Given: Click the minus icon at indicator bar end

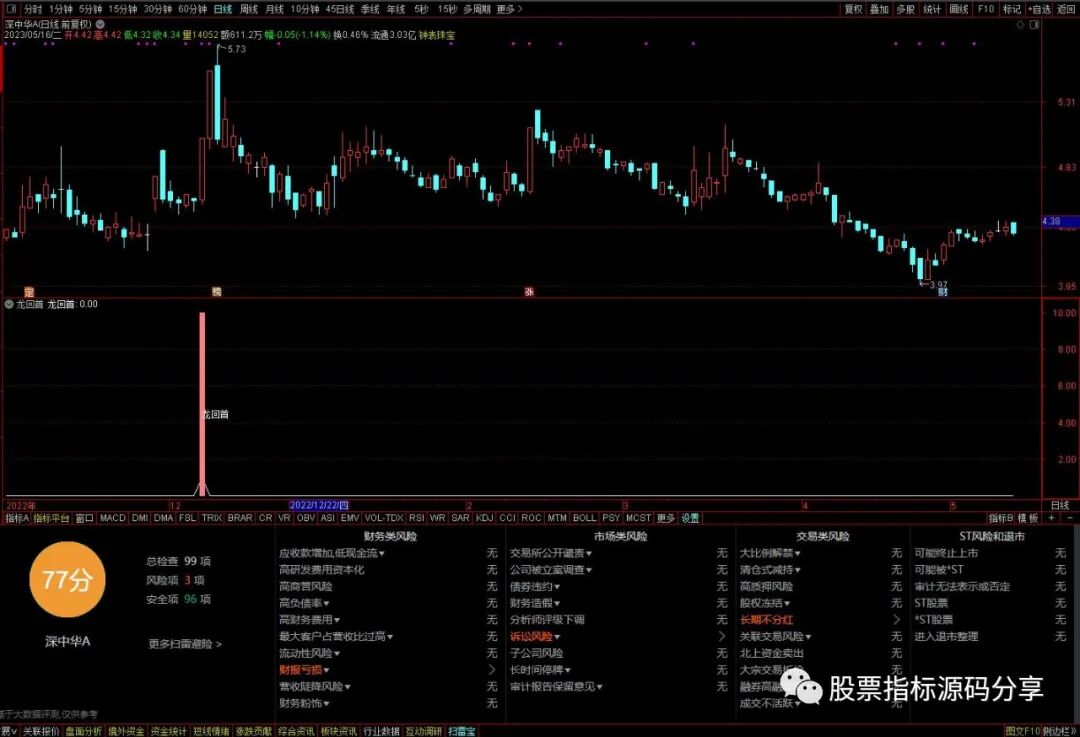Looking at the screenshot, I should tap(1070, 518).
